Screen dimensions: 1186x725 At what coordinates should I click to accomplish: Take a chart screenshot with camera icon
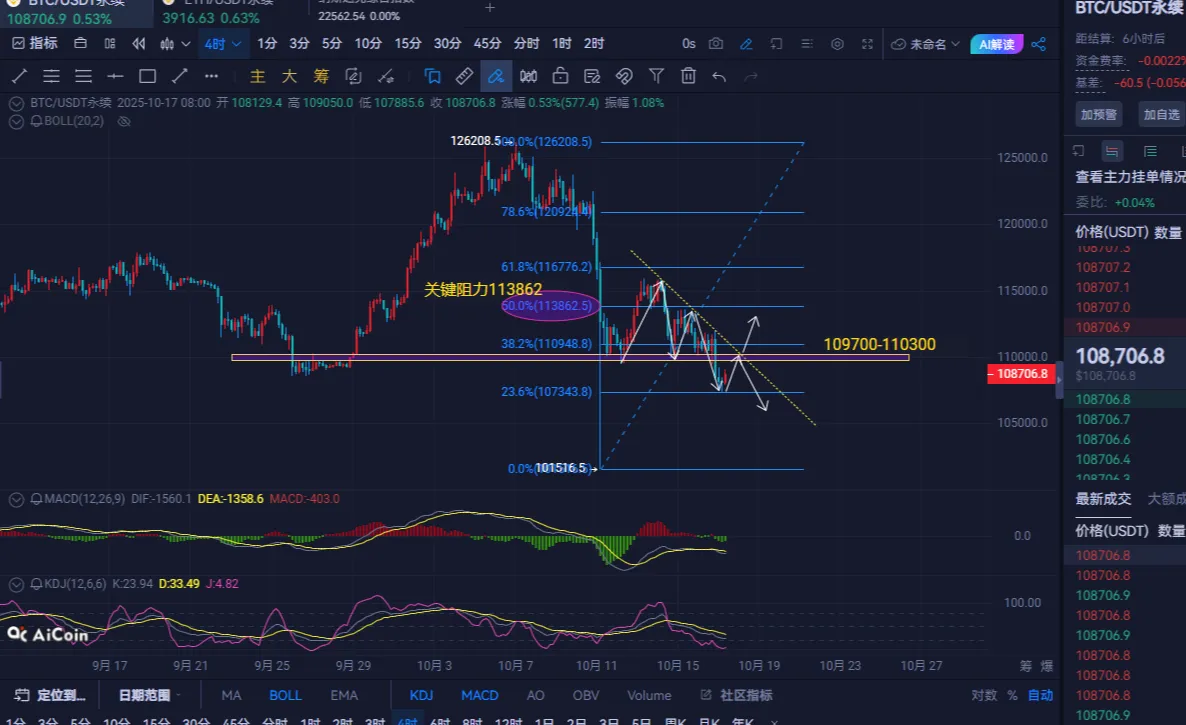(x=716, y=44)
